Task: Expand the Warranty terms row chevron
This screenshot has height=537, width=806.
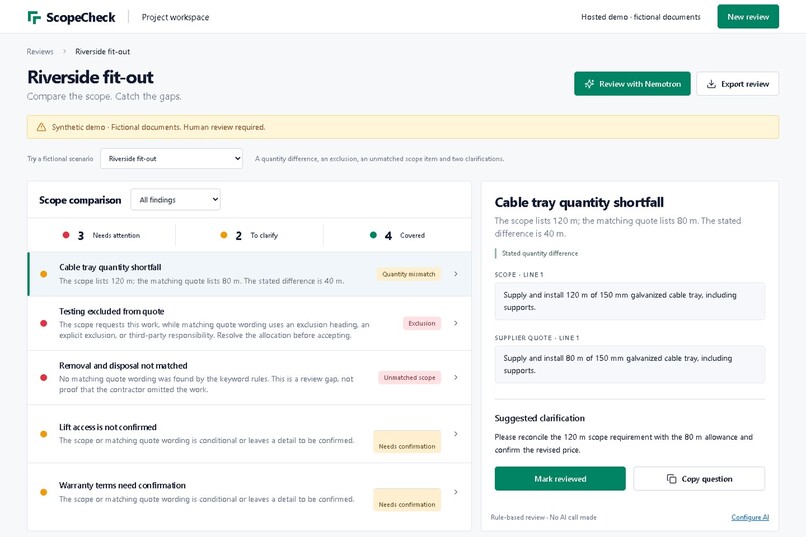Action: click(x=456, y=492)
